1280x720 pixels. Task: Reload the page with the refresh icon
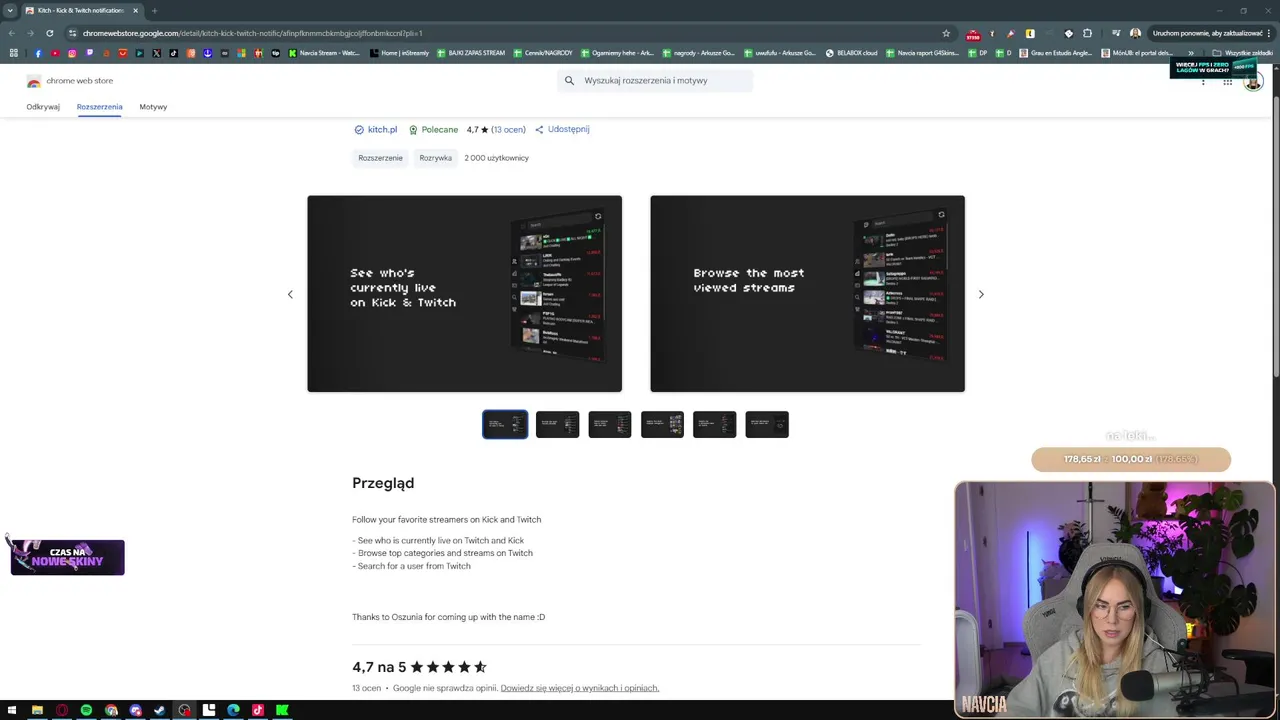coord(49,33)
